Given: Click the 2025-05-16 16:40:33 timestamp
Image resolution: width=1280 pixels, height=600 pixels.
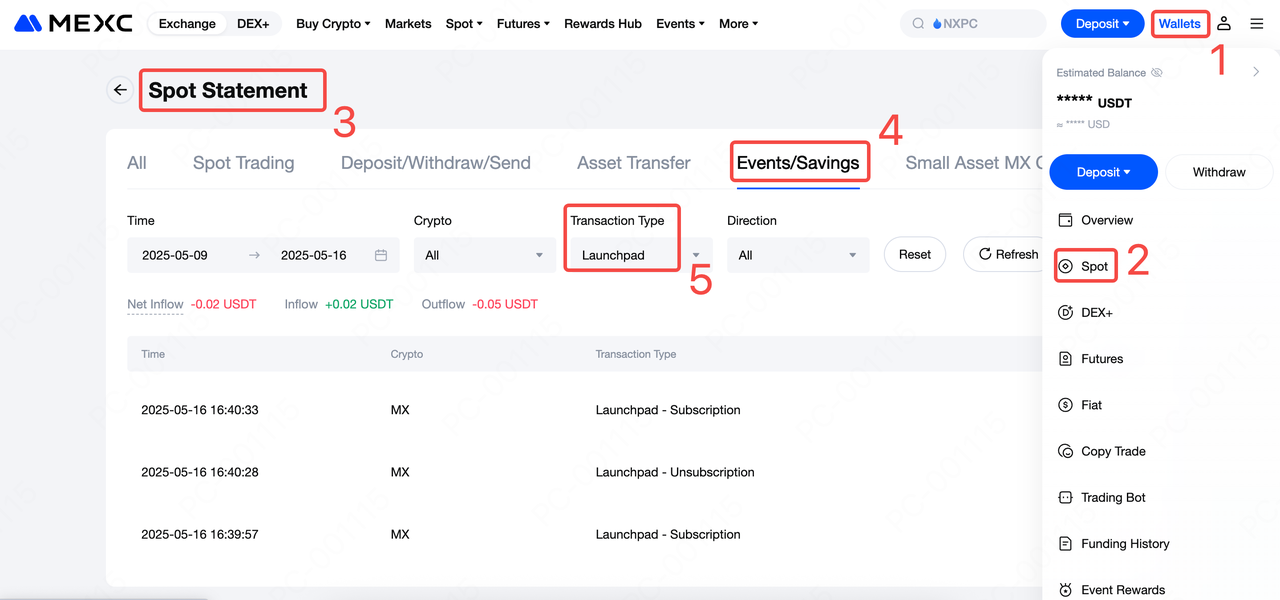Looking at the screenshot, I should tap(200, 410).
